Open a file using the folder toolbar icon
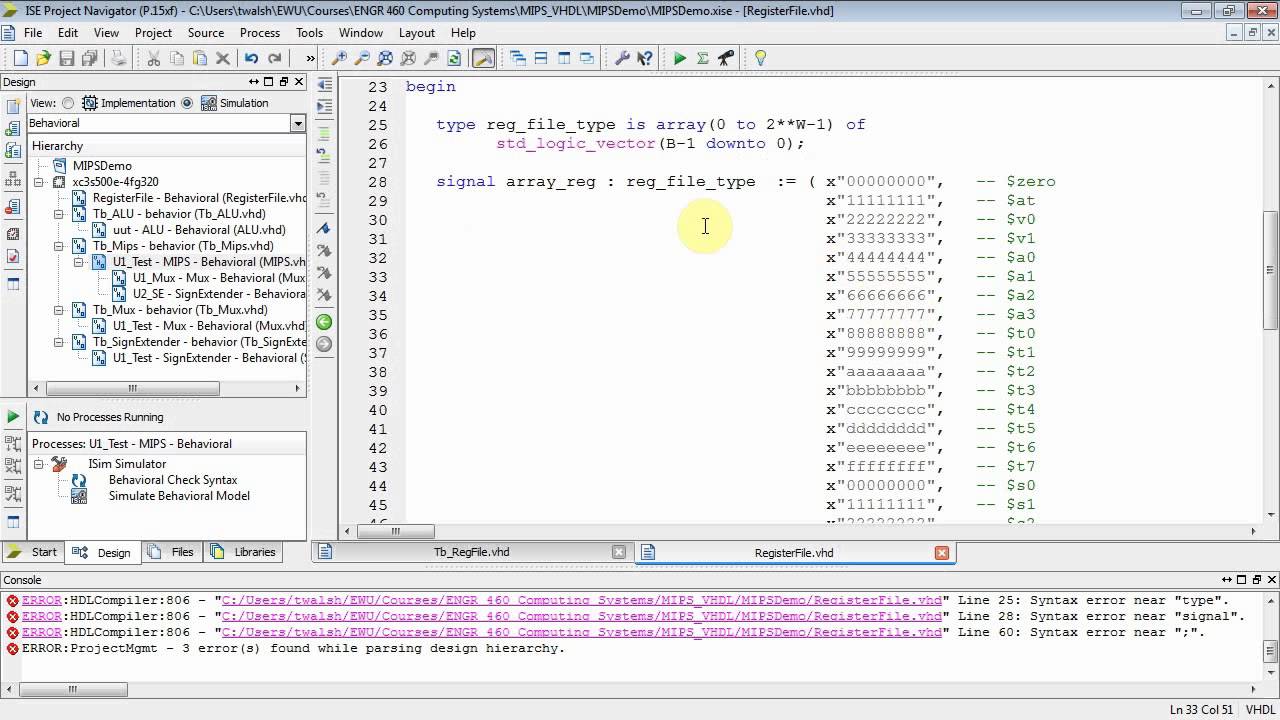This screenshot has width=1280, height=720. pyautogui.click(x=44, y=58)
